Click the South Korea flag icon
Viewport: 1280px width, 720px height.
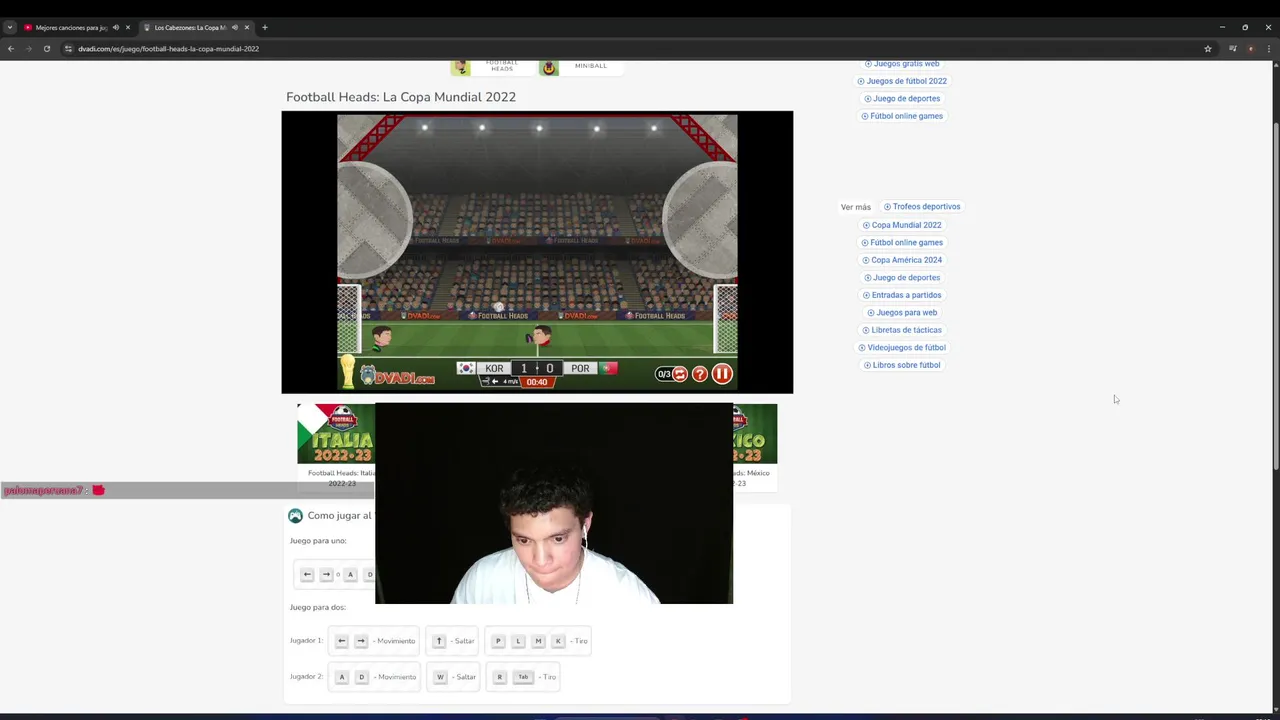tap(466, 368)
